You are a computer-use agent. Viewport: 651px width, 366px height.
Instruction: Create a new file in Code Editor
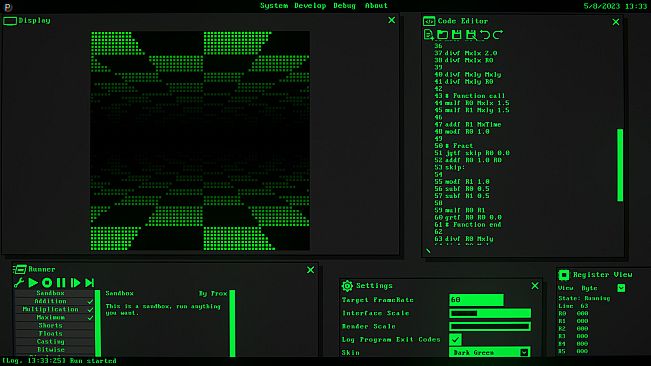(428, 35)
